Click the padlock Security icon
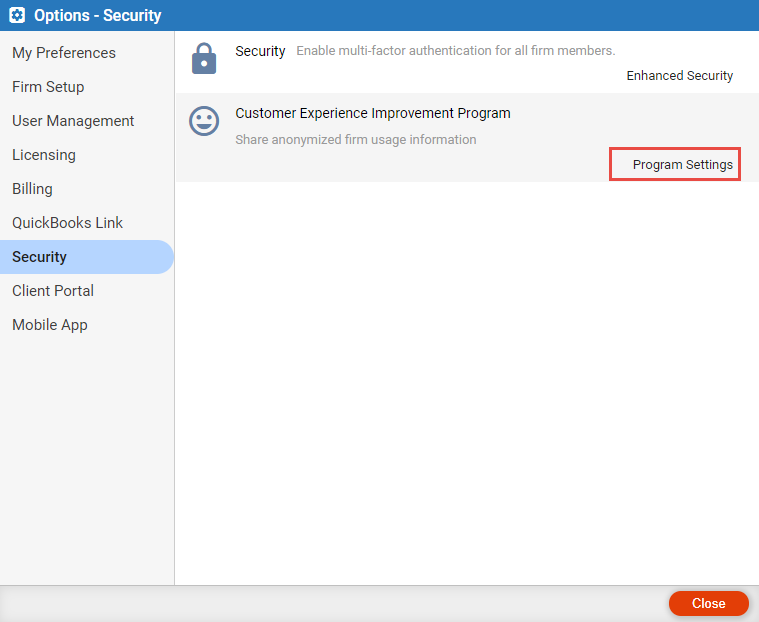 click(x=204, y=59)
